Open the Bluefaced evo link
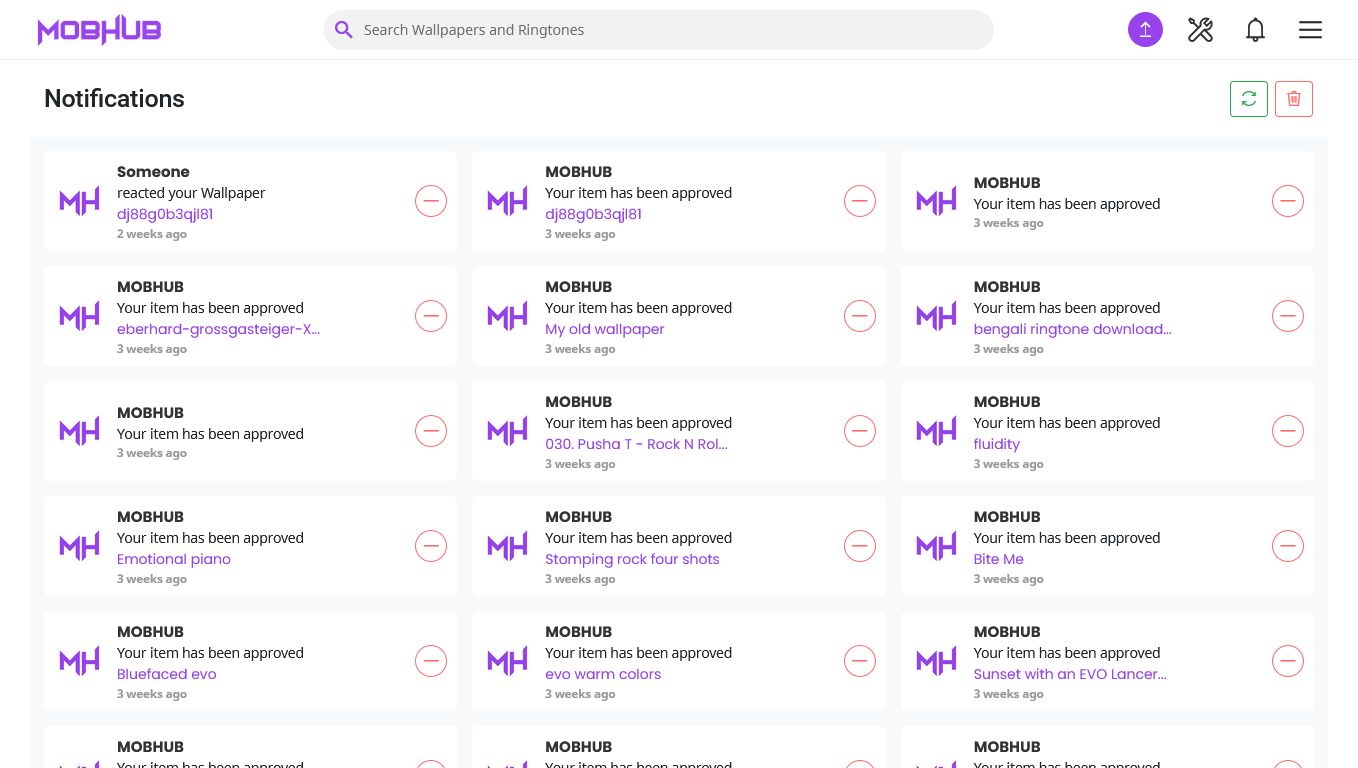 point(167,674)
